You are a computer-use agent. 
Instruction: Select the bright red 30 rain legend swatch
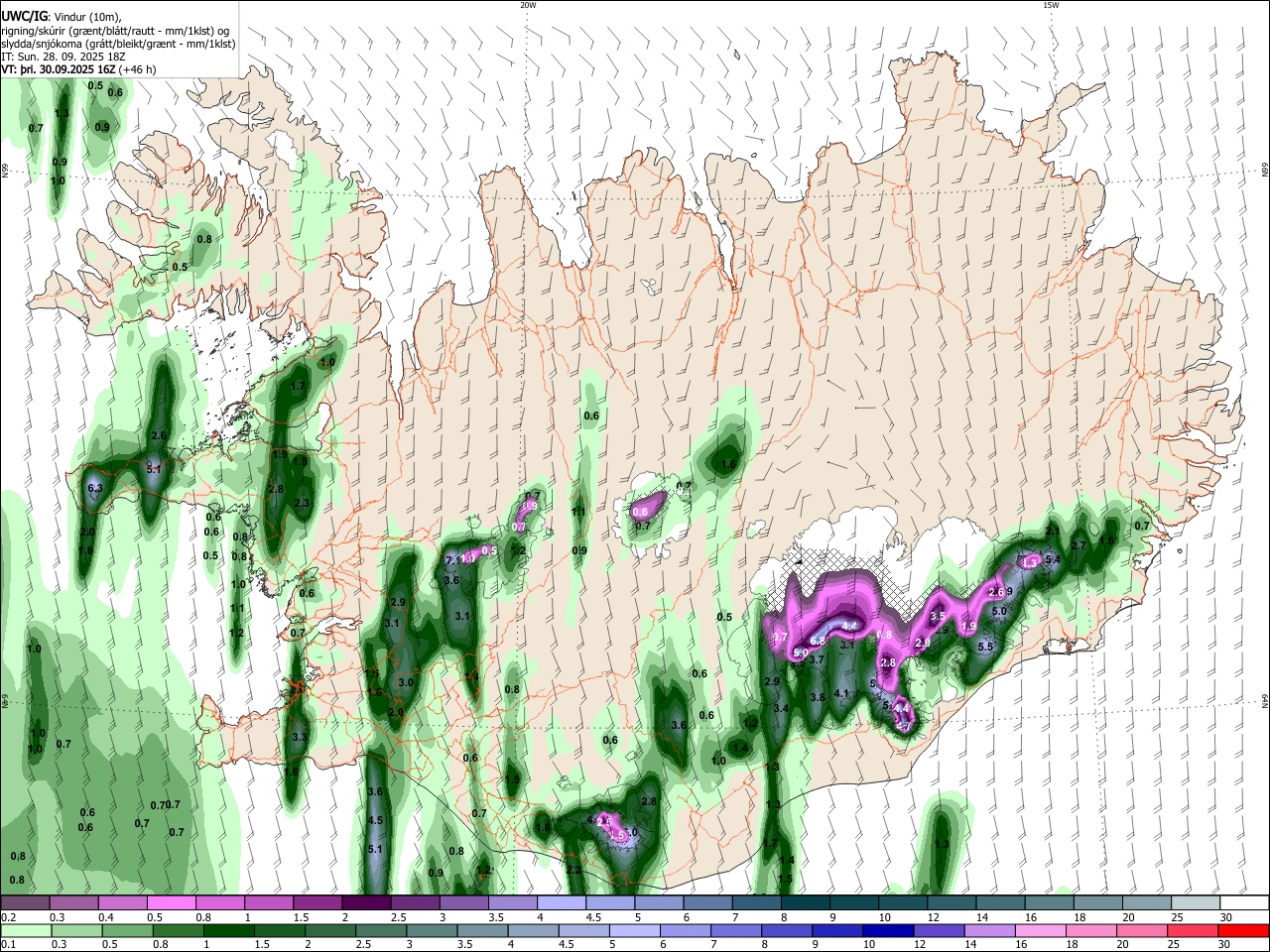(1244, 930)
